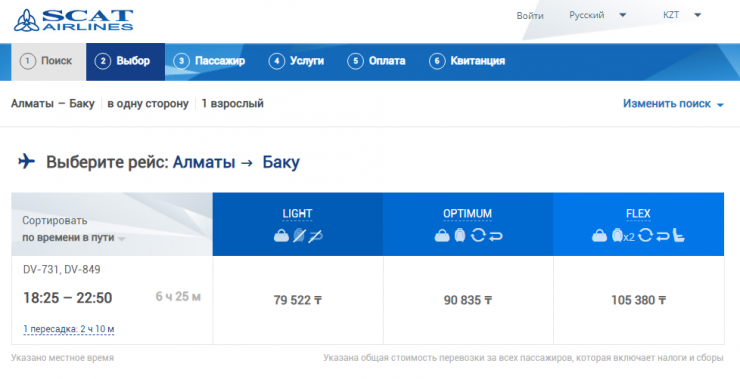Click exchange arrows icon under OPTIMUM
The image size is (740, 379).
click(x=478, y=235)
